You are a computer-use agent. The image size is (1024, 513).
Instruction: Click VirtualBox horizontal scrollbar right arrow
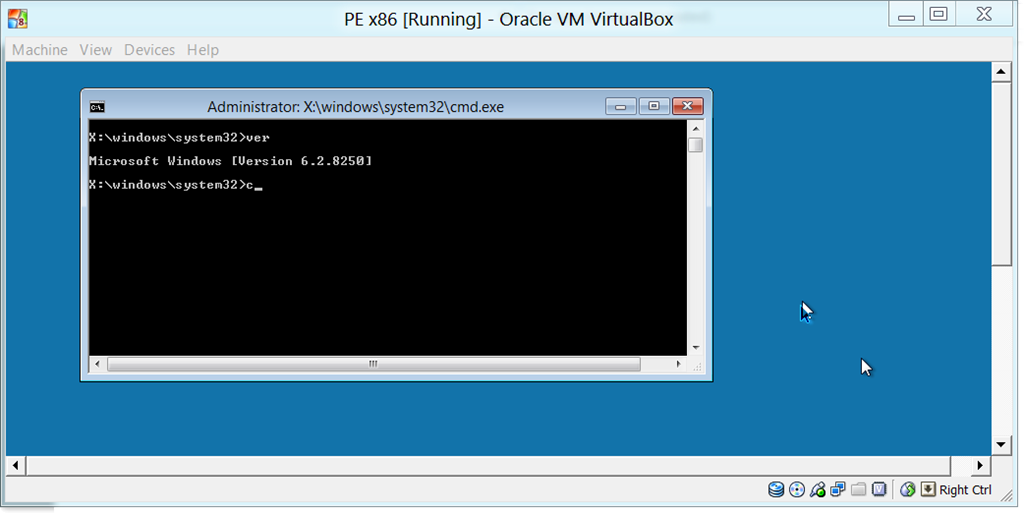point(980,465)
